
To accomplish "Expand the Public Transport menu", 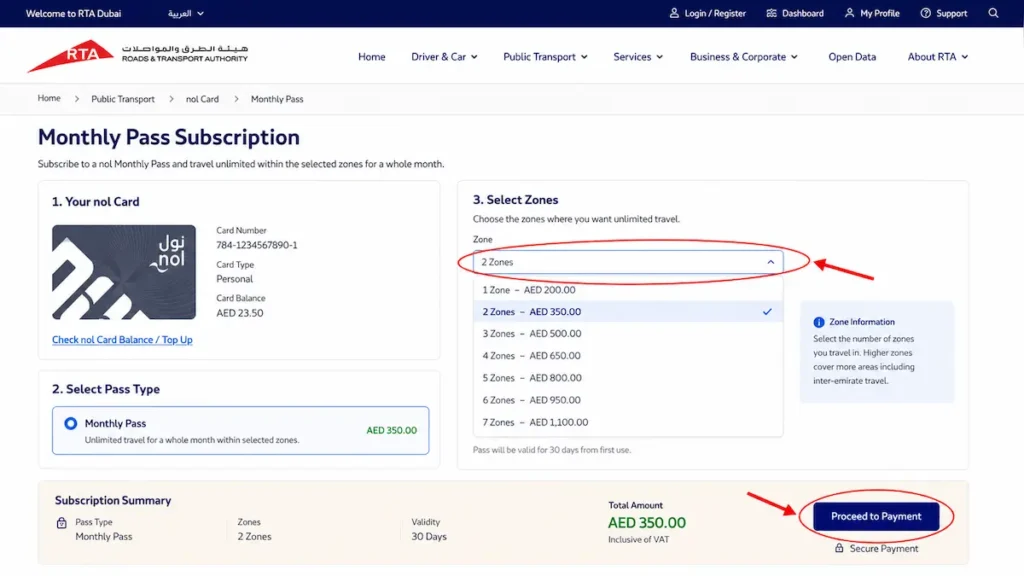I will (x=545, y=57).
